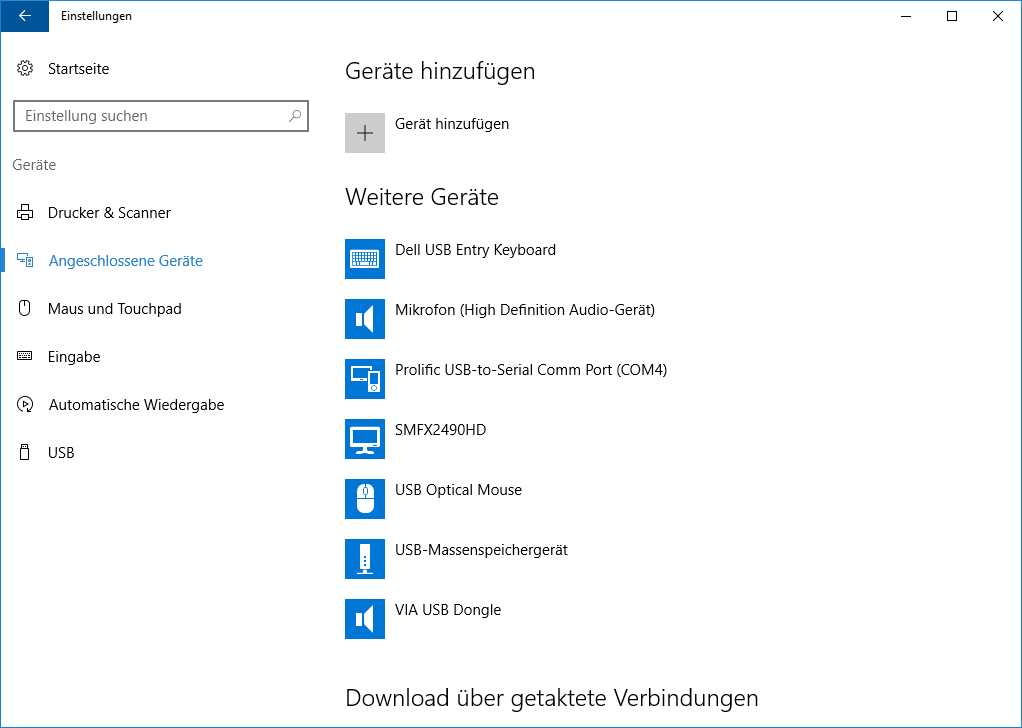Viewport: 1022px width, 728px height.
Task: Focus the Einstellung suchen search field
Action: (x=160, y=116)
